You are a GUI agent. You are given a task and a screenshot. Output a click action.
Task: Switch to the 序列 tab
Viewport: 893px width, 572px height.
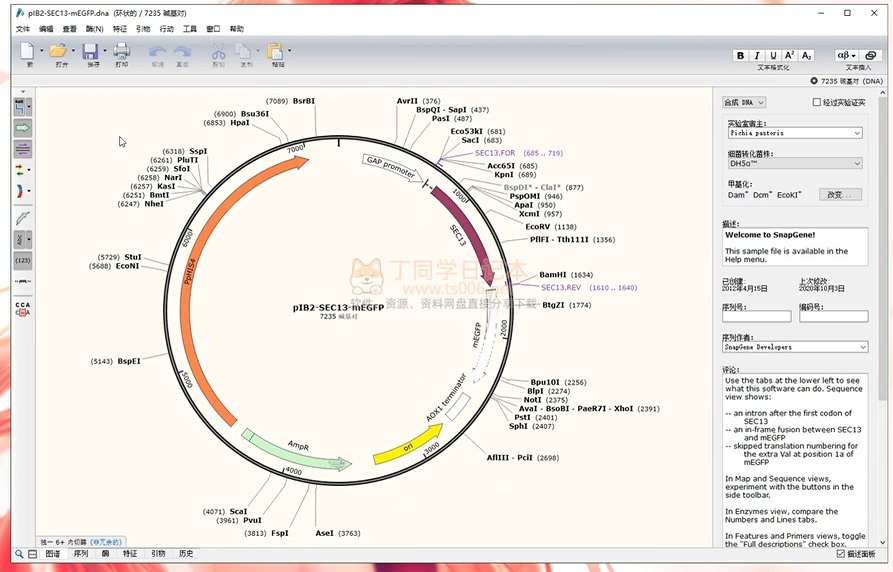tap(80, 553)
